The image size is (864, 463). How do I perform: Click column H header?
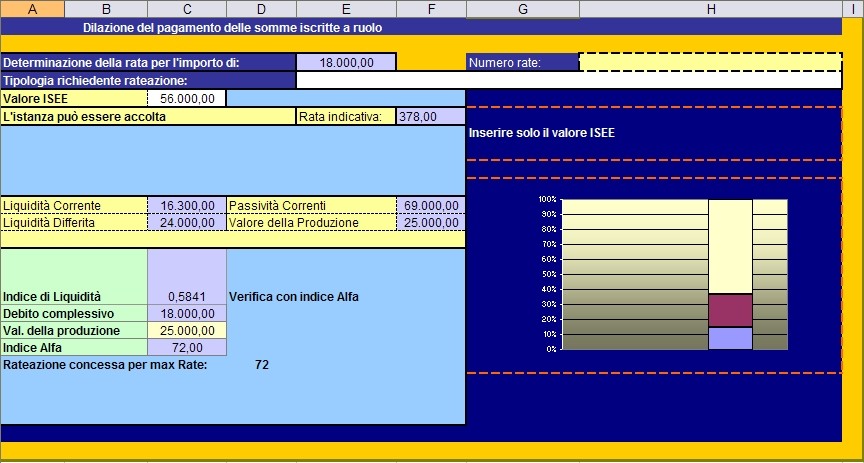click(x=711, y=9)
